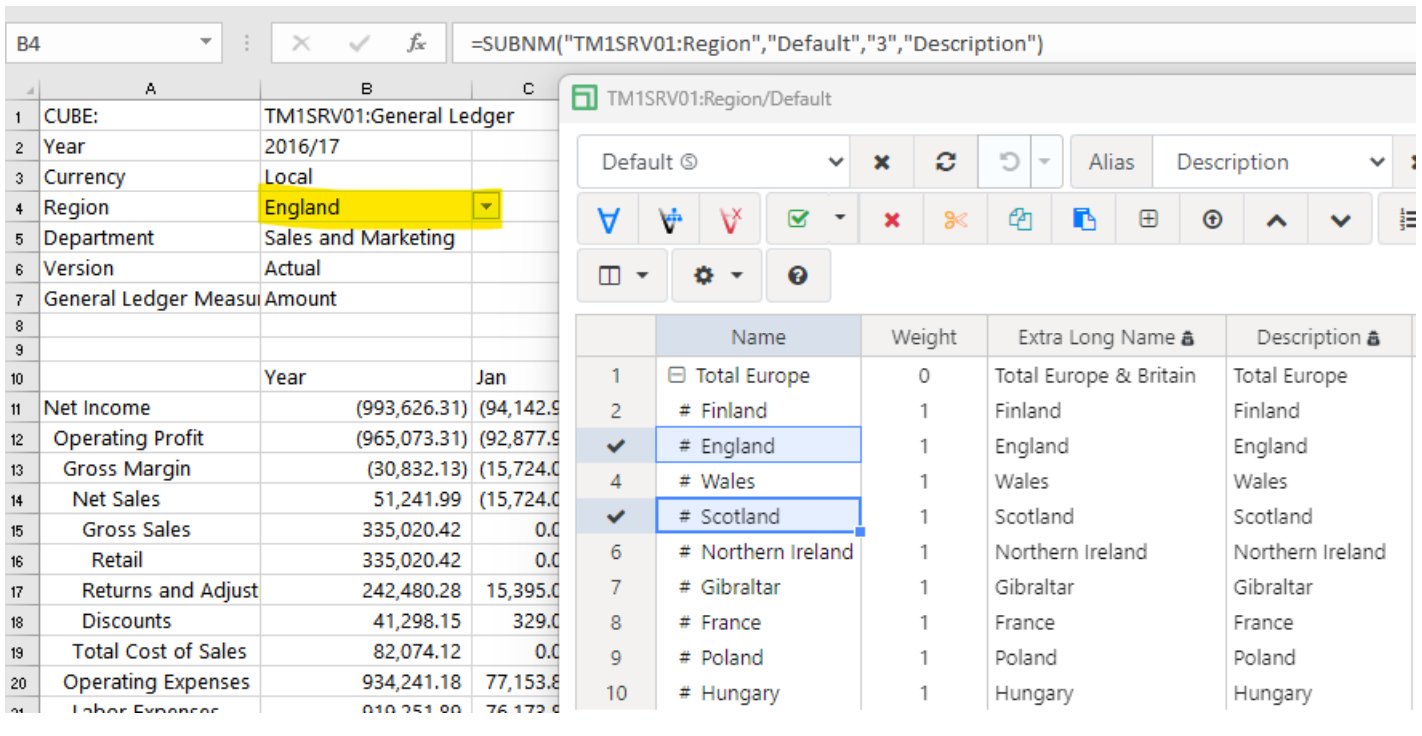Image resolution: width=1422 pixels, height=736 pixels.
Task: Click the green checkmark keep-selected icon
Action: (798, 220)
